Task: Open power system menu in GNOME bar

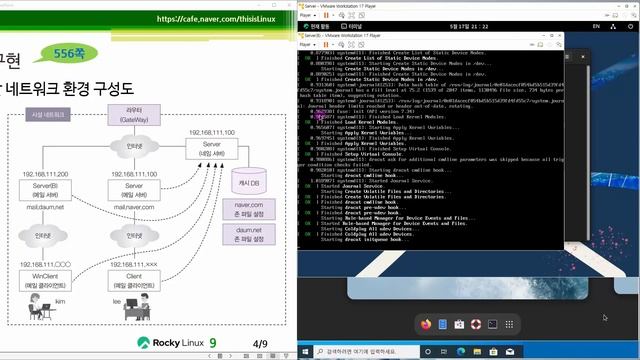Action: coord(631,26)
